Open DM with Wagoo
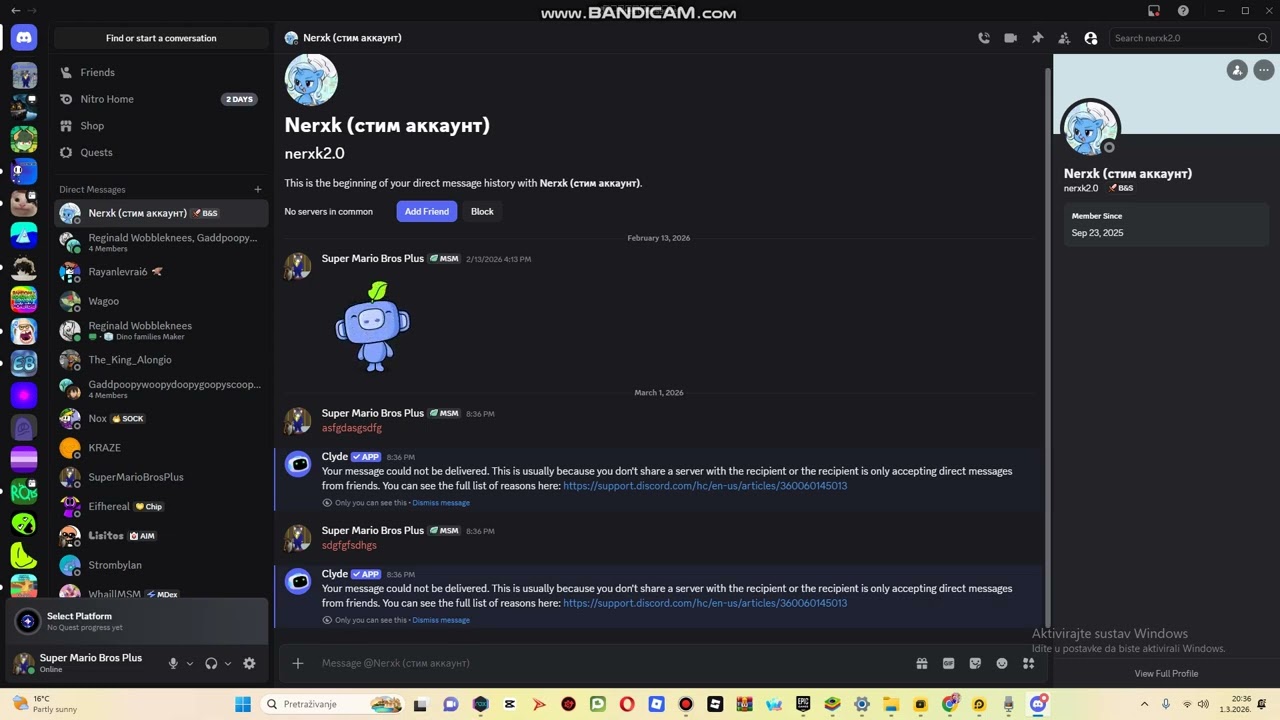This screenshot has width=1280, height=720. coord(161,301)
